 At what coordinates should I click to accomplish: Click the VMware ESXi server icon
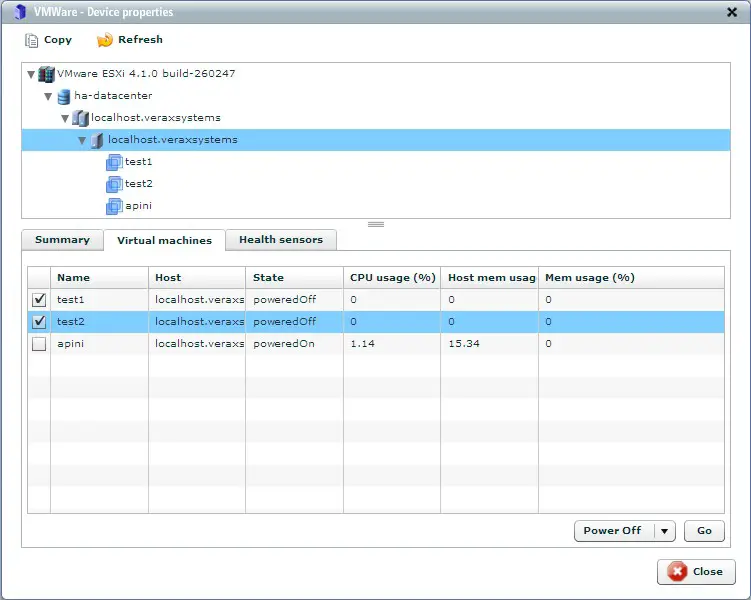tap(46, 74)
